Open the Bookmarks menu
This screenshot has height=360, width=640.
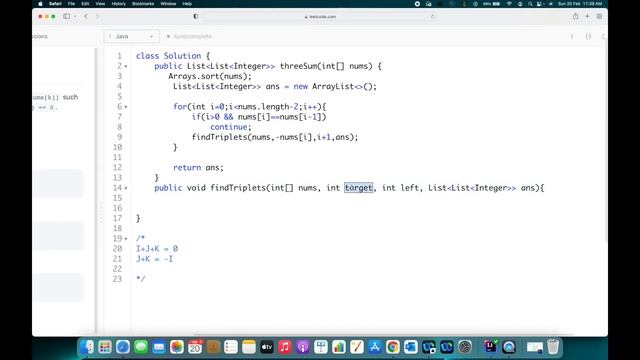pyautogui.click(x=143, y=4)
